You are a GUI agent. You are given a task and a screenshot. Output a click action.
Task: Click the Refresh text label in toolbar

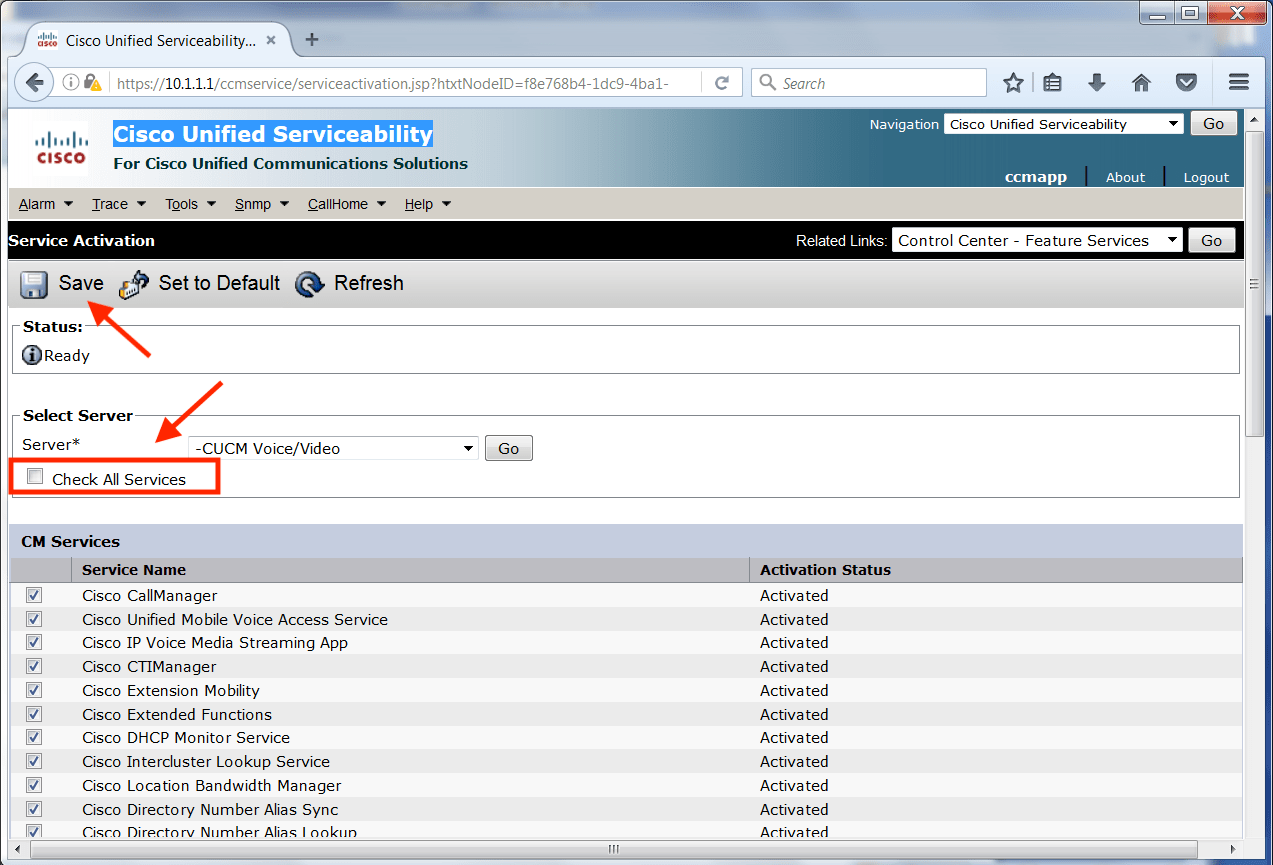click(x=369, y=283)
